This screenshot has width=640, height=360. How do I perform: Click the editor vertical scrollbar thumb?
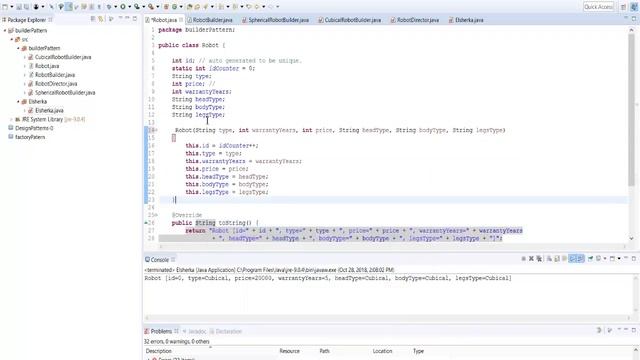pos(631,110)
